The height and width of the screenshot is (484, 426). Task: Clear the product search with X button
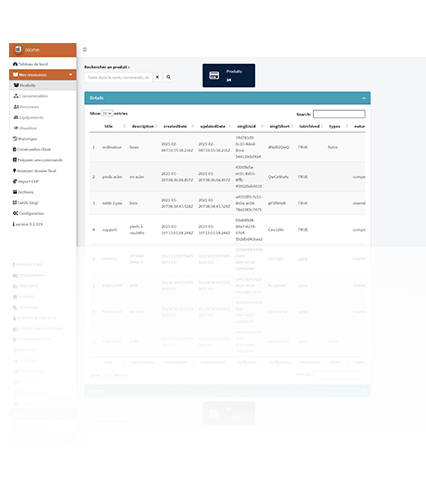pyautogui.click(x=157, y=77)
